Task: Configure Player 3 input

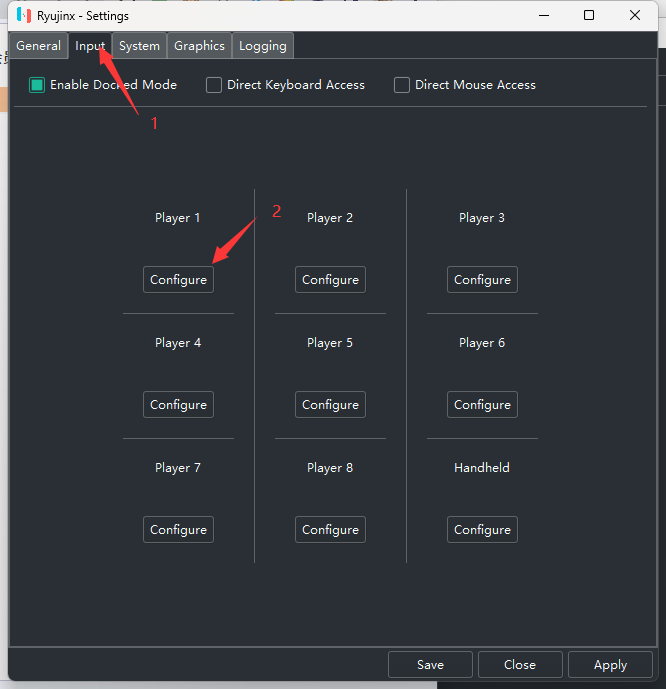Action: point(482,279)
